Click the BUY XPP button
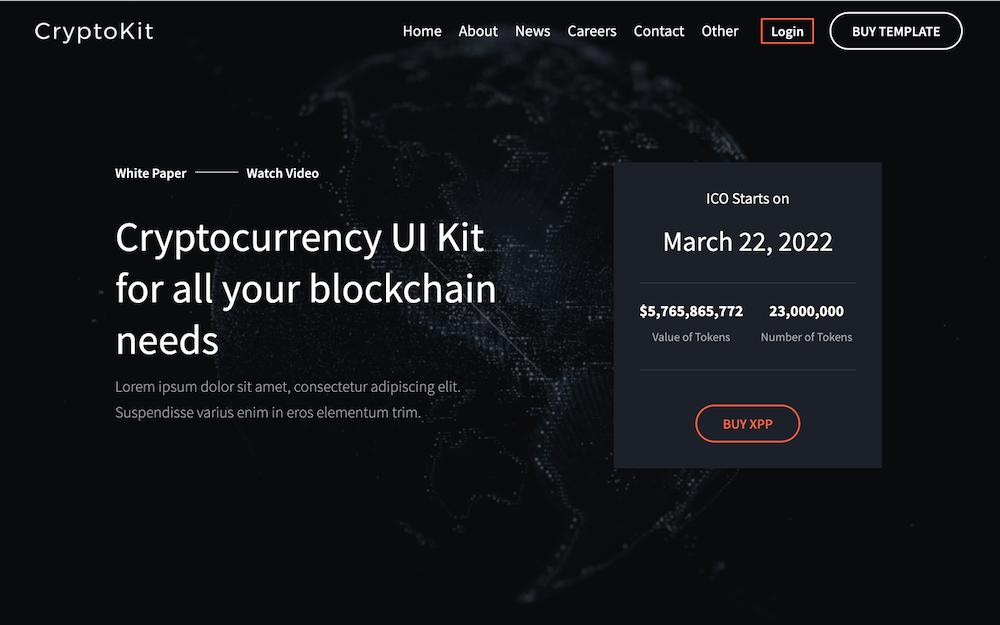This screenshot has height=625, width=1000. 747,423
